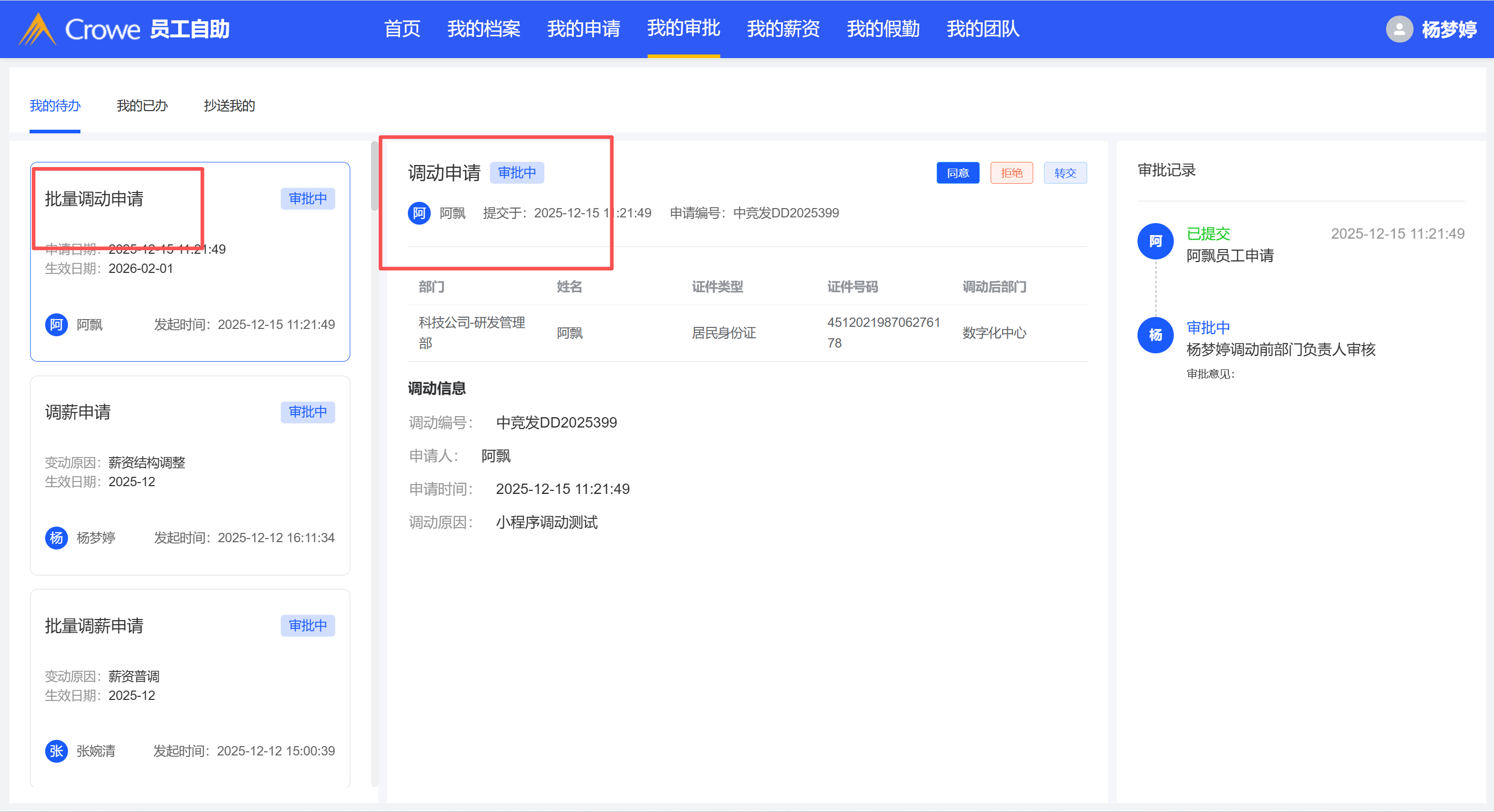Switch to 抄送我的 tab
The height and width of the screenshot is (812, 1494).
point(229,105)
